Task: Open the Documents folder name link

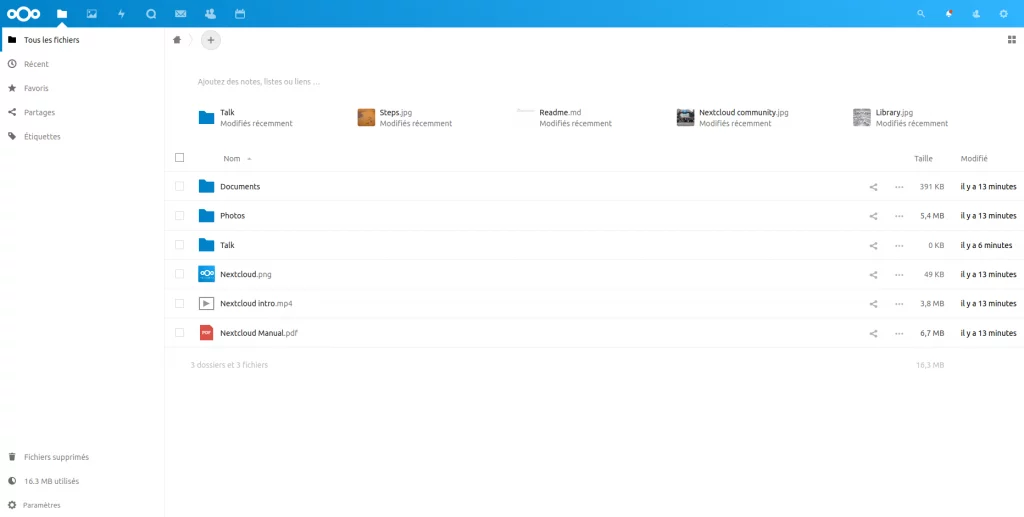Action: click(240, 187)
